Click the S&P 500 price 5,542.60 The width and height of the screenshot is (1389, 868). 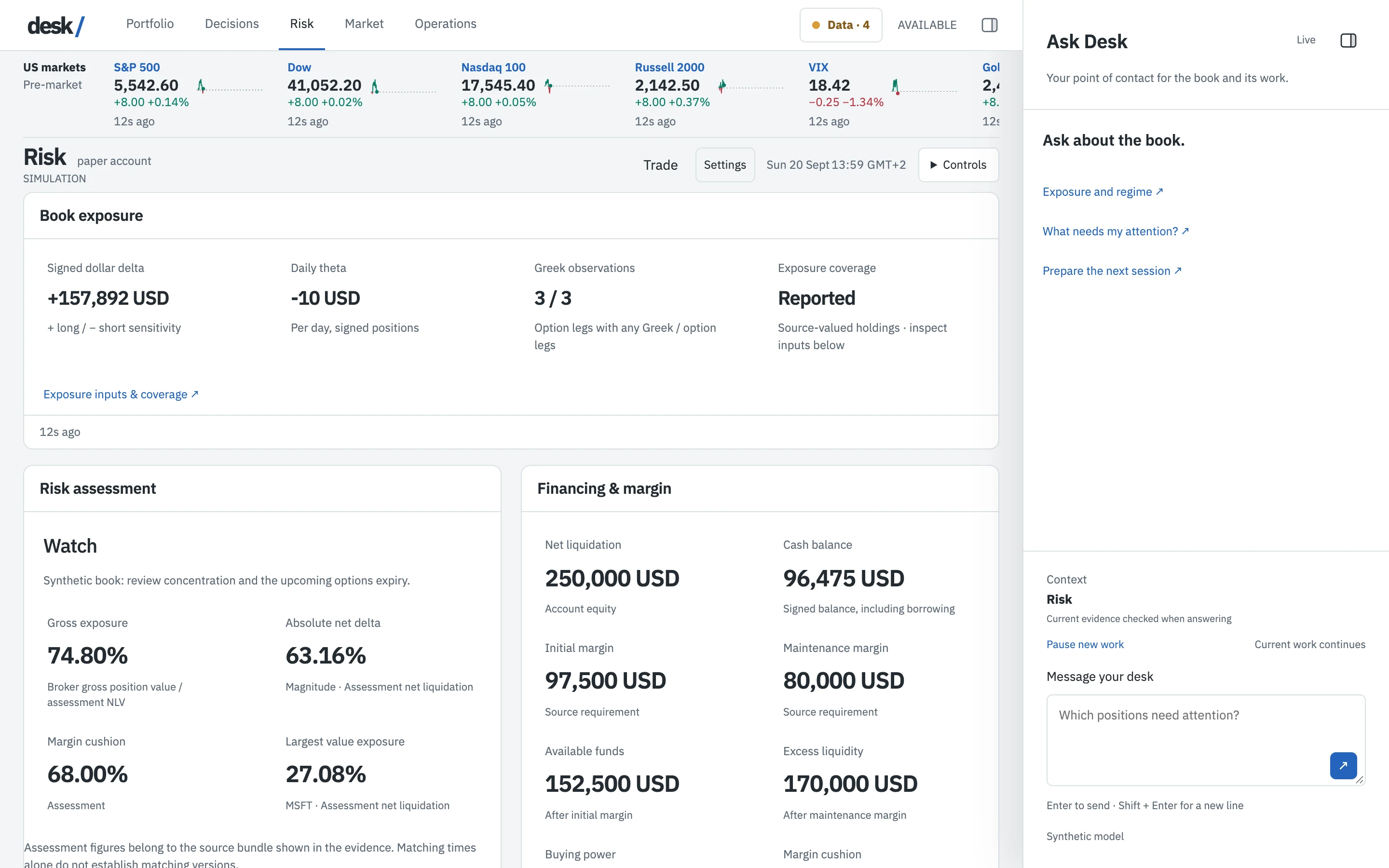pos(146,85)
